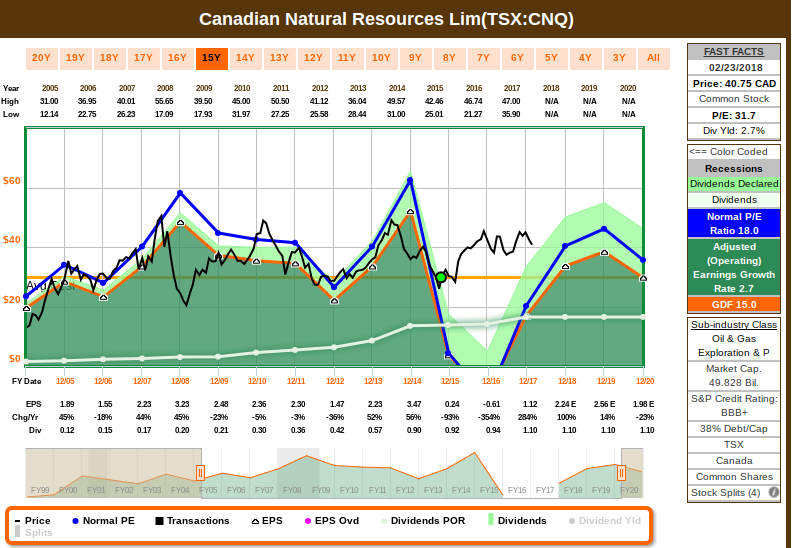Click FY16 in the navigator timeline
This screenshot has width=795, height=548.
click(517, 490)
